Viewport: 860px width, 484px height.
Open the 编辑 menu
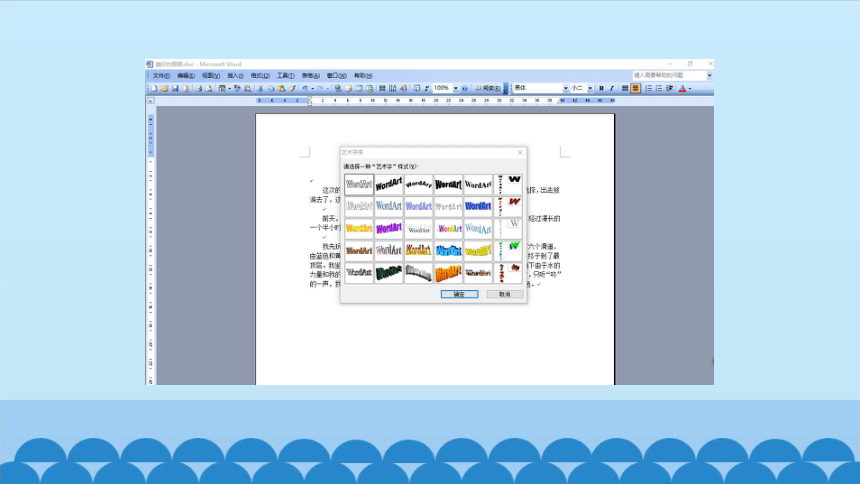click(186, 76)
